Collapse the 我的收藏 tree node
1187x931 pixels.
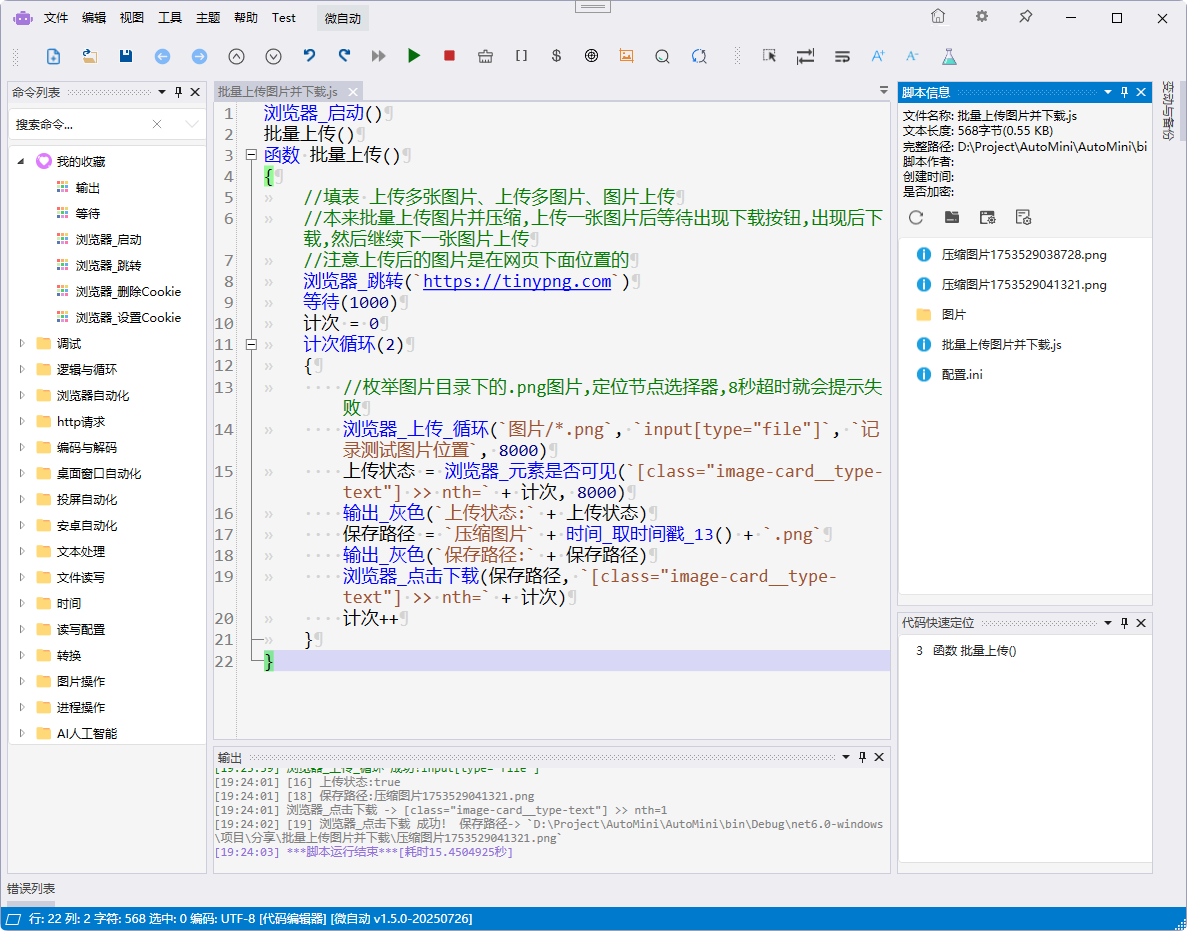click(x=22, y=162)
